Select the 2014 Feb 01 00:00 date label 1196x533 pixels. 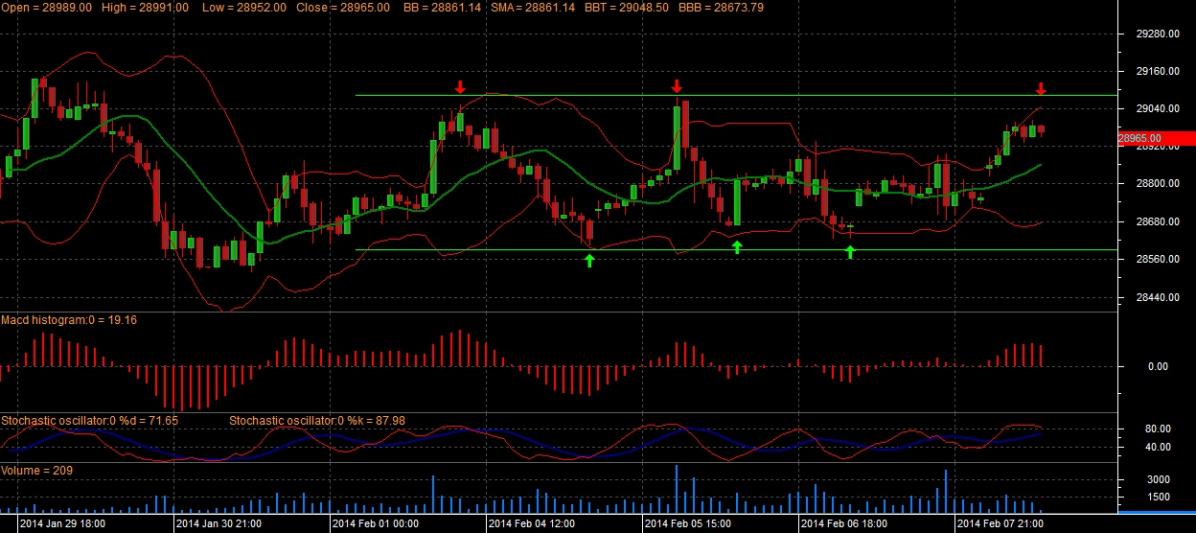376,525
